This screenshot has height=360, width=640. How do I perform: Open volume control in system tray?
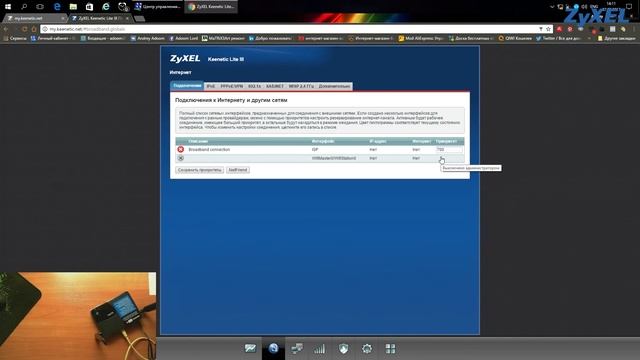584,7
